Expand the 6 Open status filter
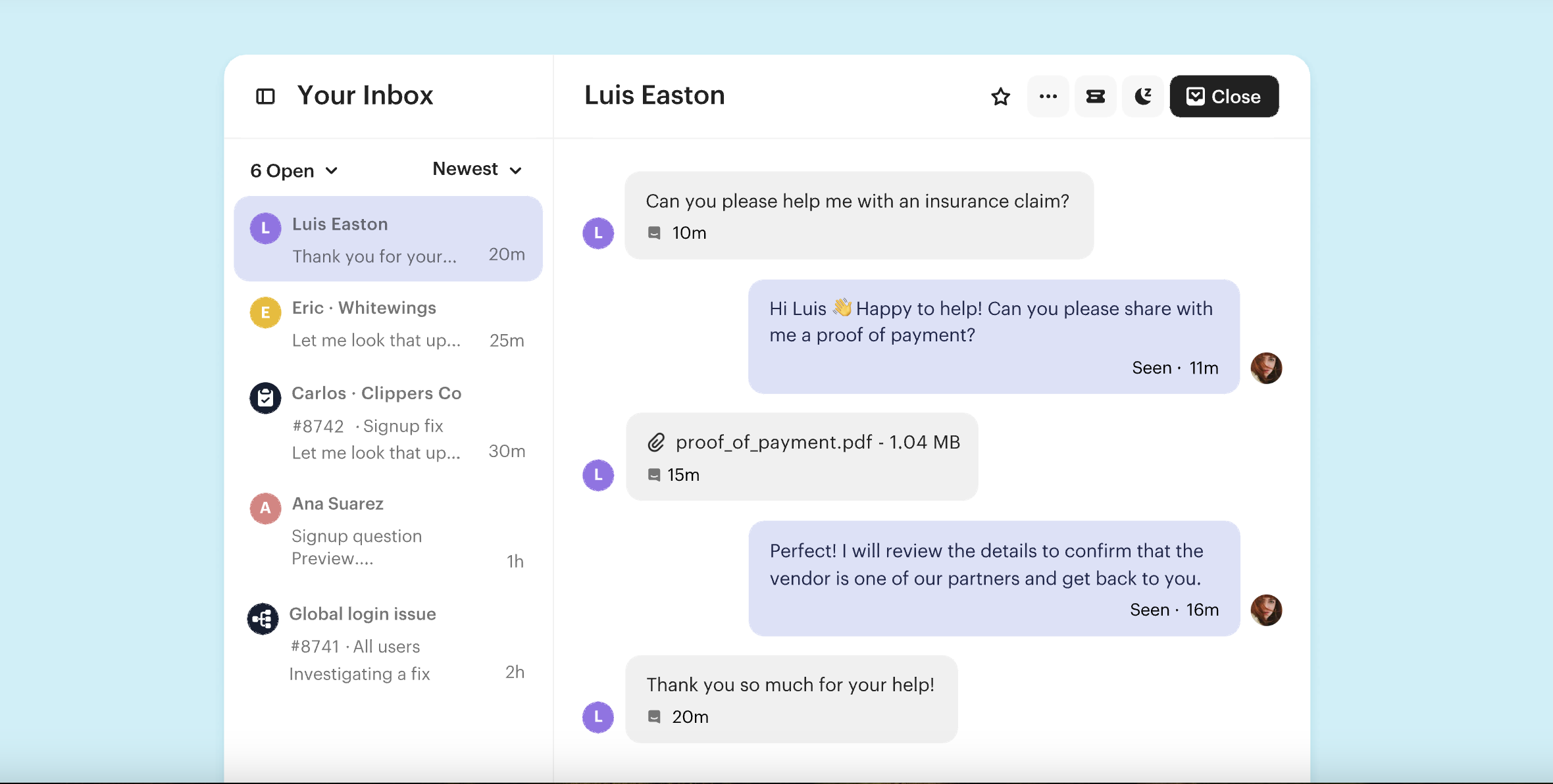1553x784 pixels. click(294, 171)
